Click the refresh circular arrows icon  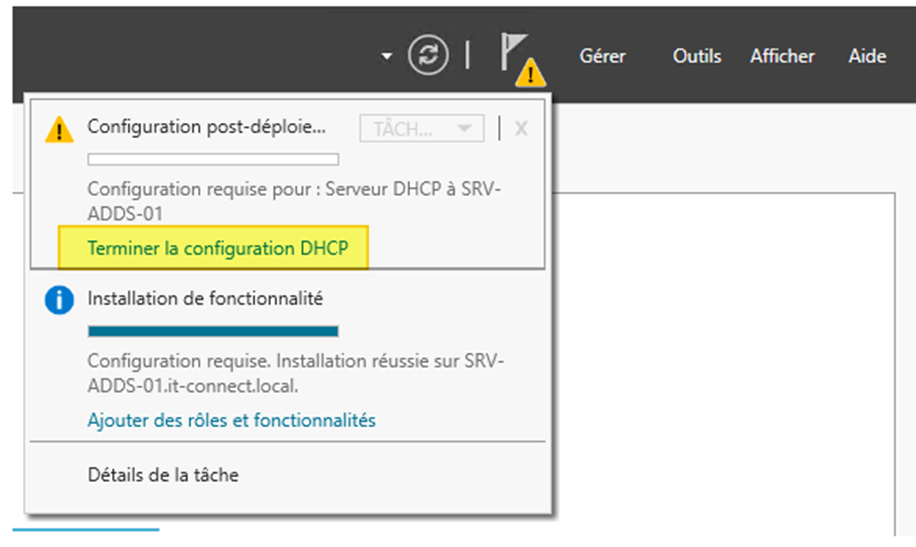tap(428, 55)
